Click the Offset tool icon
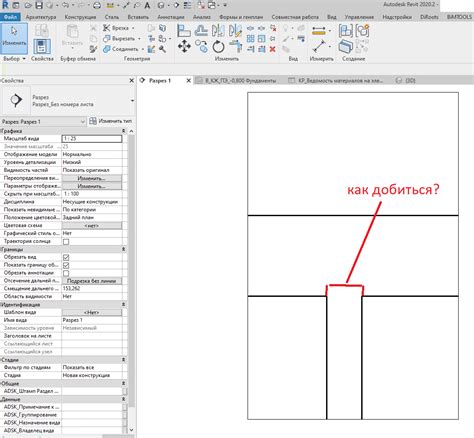 (x=201, y=31)
